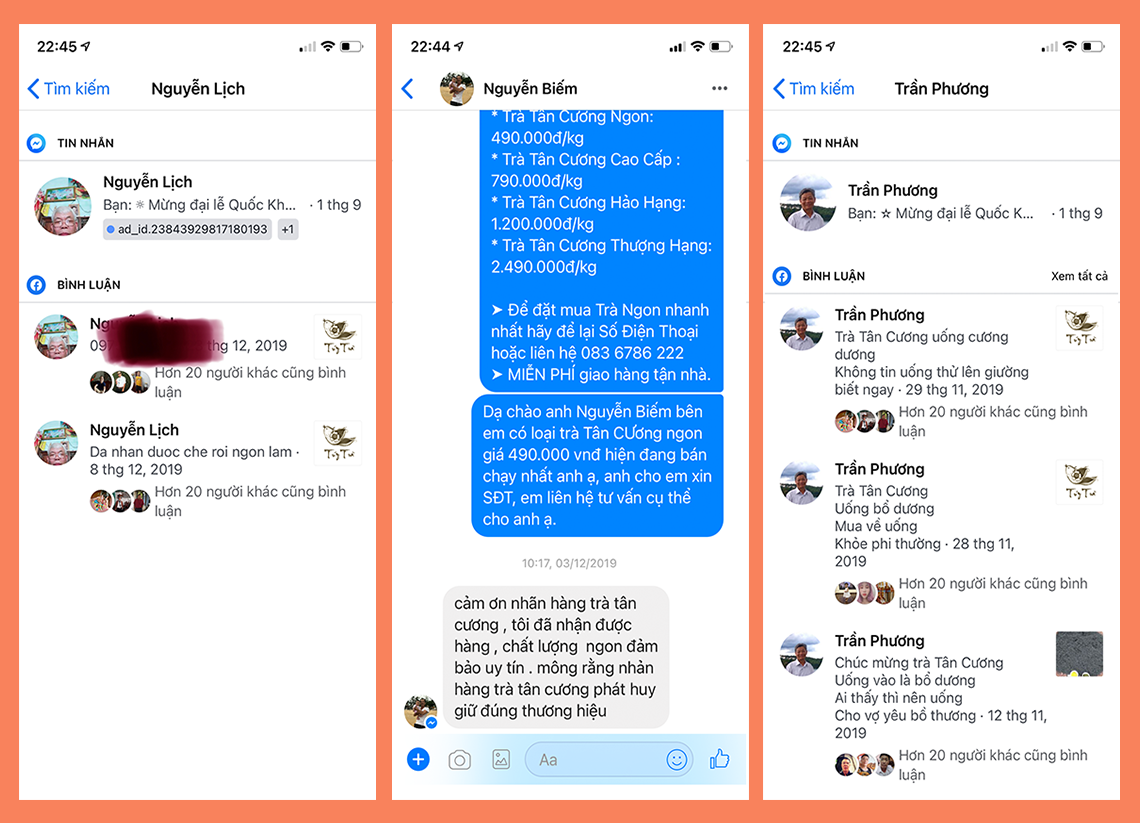Send thumbs-up like icon
1140x823 pixels.
point(719,759)
